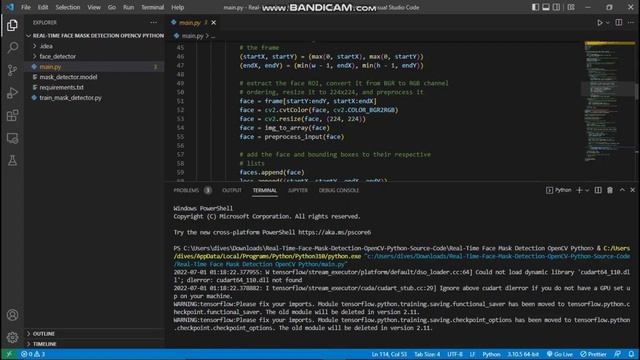Screen dimensions: 640x360
Task: Select main.py in the Explorer tree
Action: (94, 67)
